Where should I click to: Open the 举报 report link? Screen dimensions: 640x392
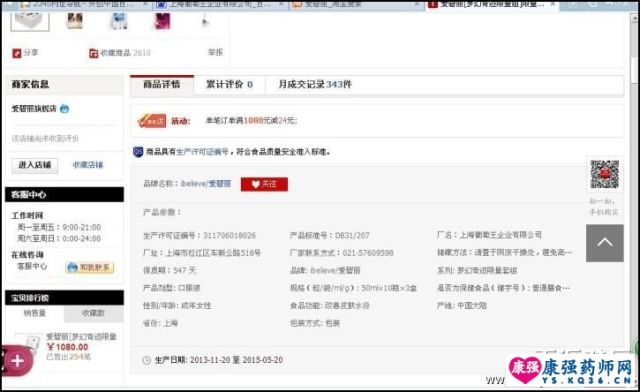[x=215, y=52]
